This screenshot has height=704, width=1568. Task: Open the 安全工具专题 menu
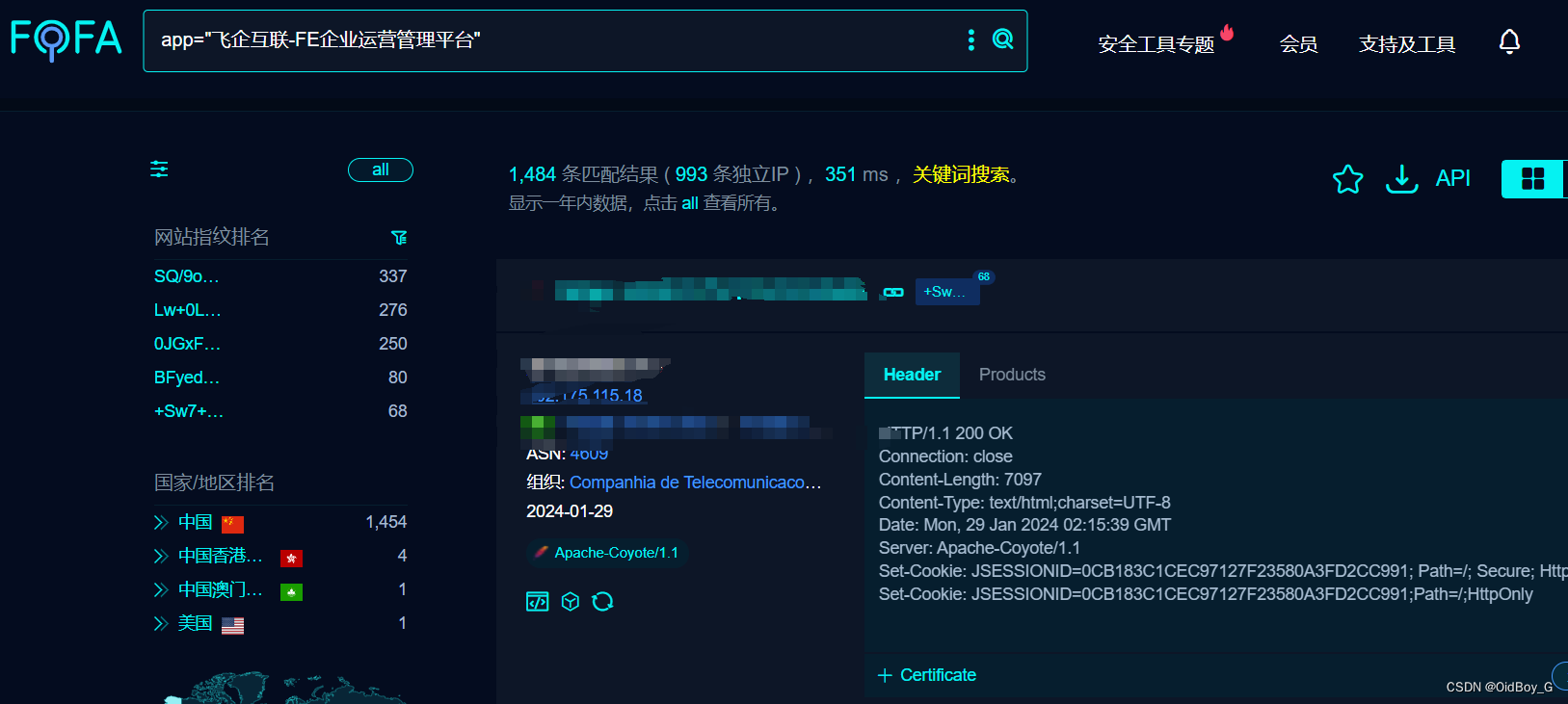[1156, 44]
